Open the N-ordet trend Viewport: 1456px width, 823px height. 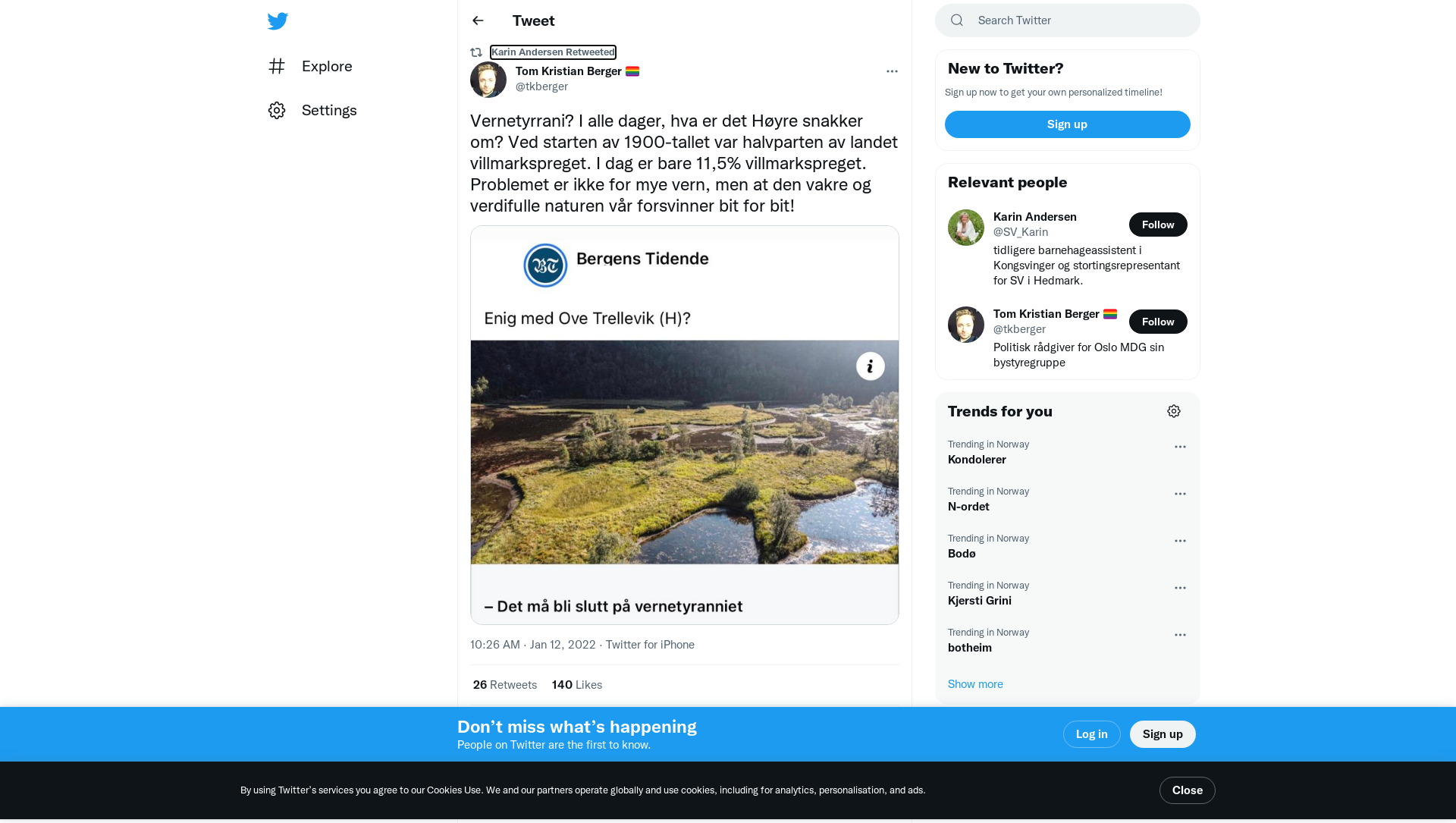(1068, 499)
